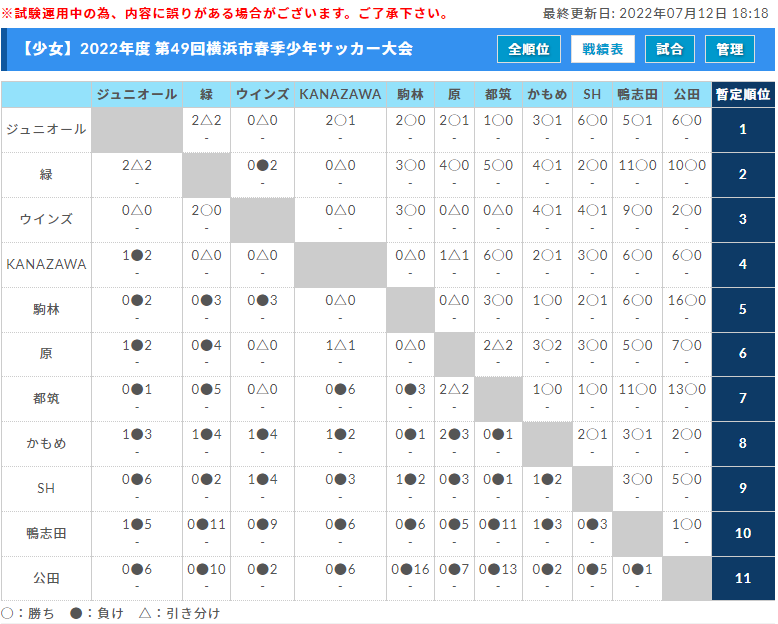Viewport: 778px width, 624px height.
Task: Click SH vs 公田 score 5○0
Action: 687,480
